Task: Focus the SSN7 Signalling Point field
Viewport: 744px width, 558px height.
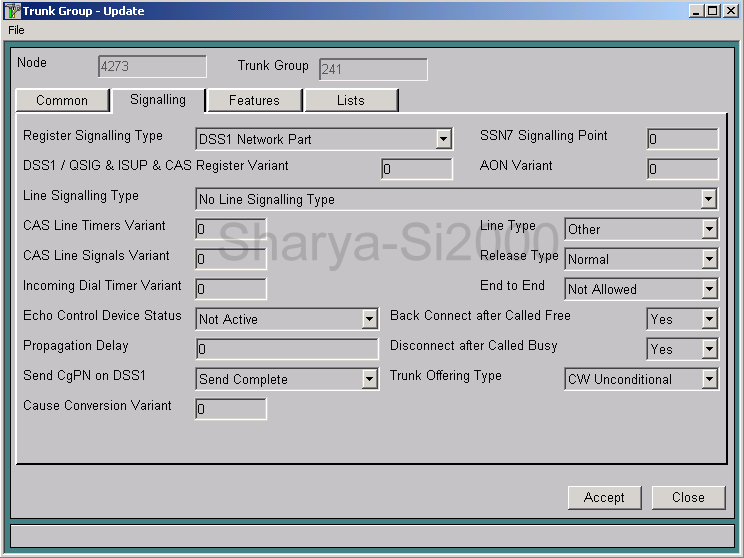Action: point(682,140)
